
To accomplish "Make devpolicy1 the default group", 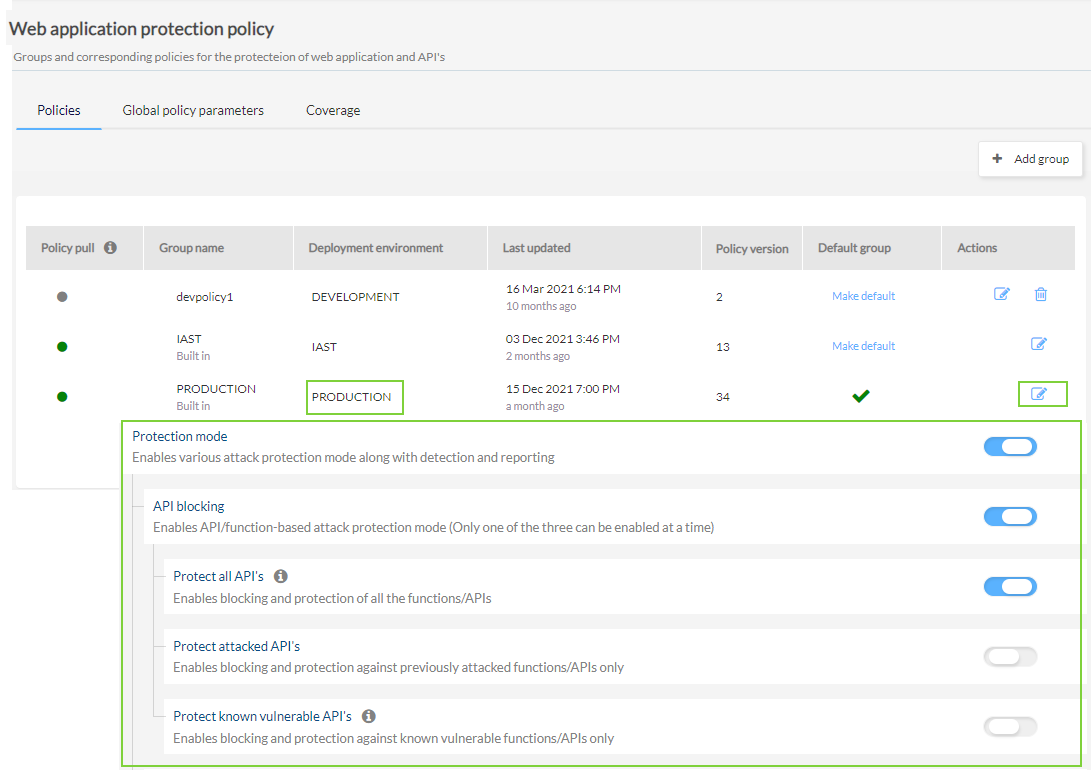I will point(863,296).
